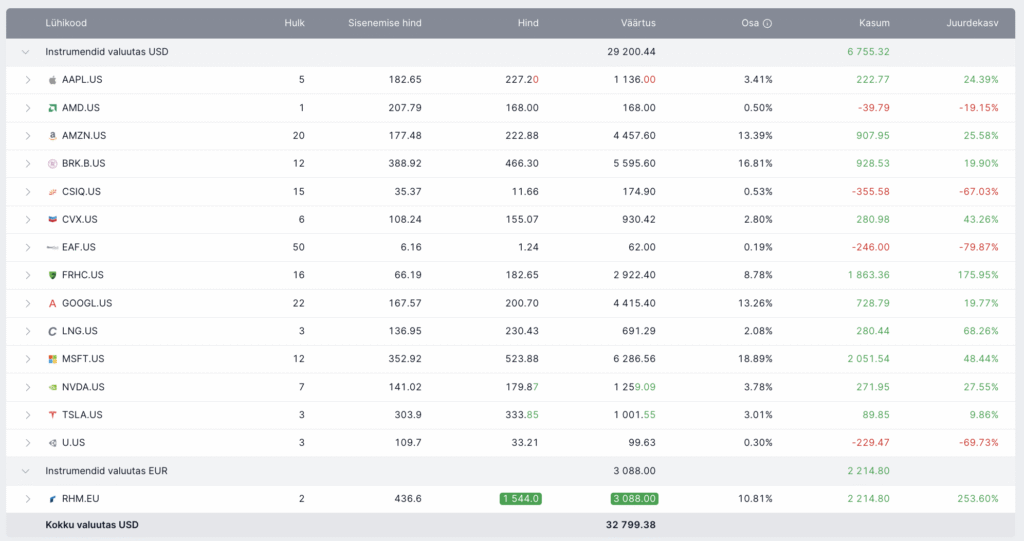This screenshot has width=1024, height=541.
Task: Open the GOOGL.US ticker link
Action: (87, 303)
